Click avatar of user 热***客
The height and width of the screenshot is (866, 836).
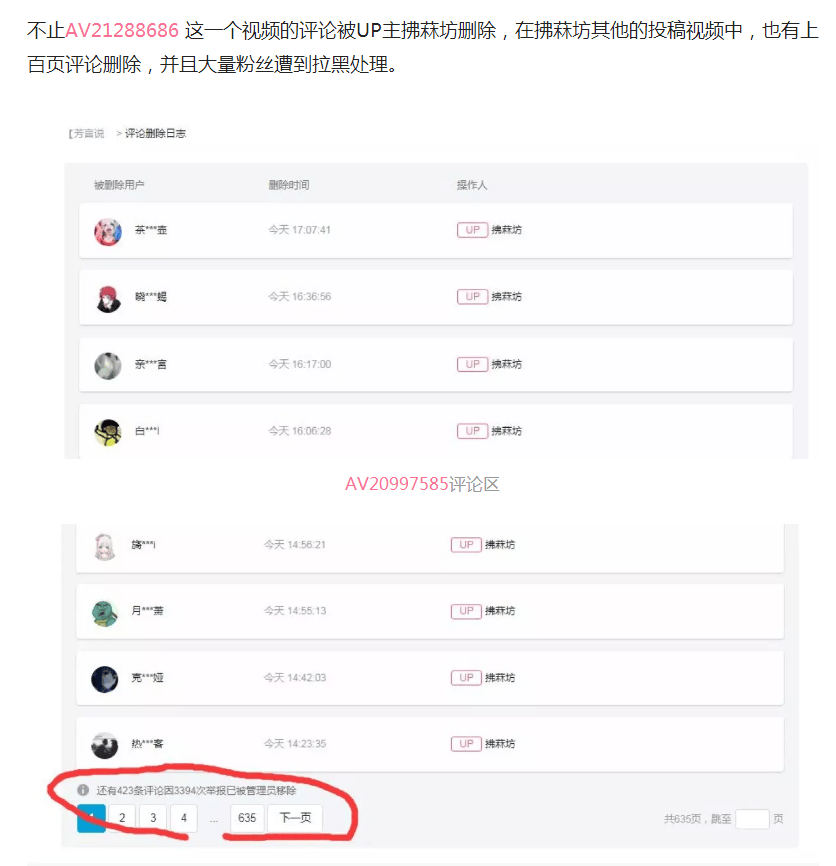click(x=104, y=746)
